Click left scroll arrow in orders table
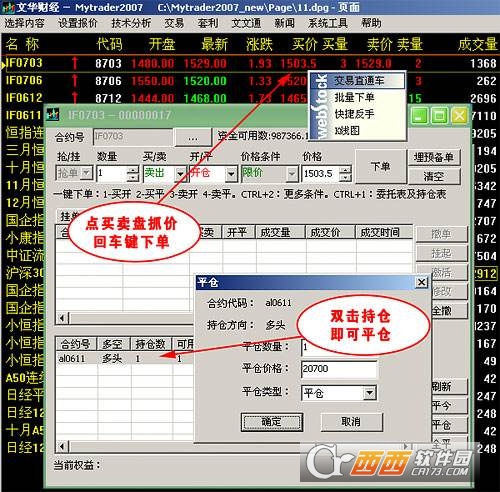 (63, 318)
